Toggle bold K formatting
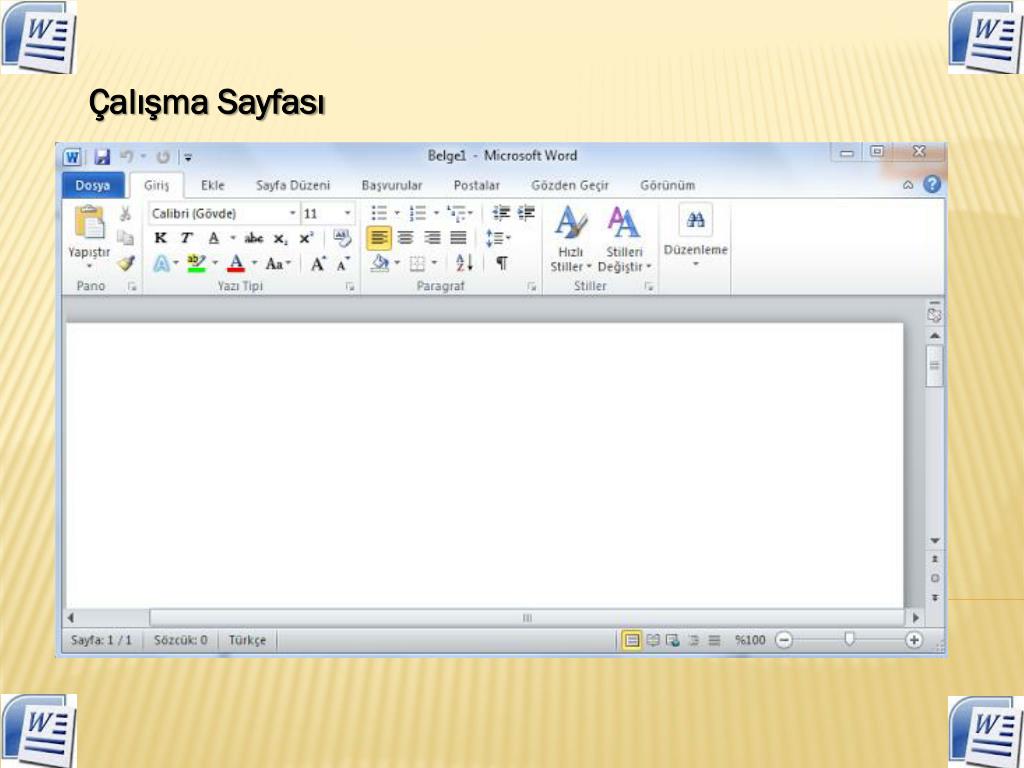 [x=161, y=238]
